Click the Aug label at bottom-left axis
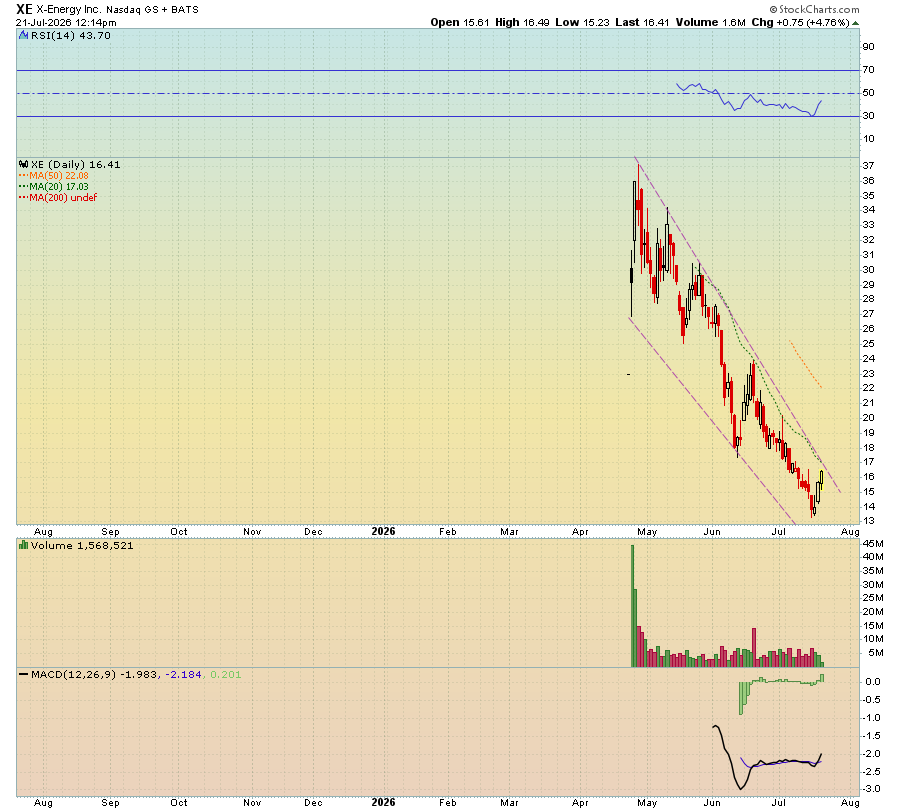 point(44,803)
